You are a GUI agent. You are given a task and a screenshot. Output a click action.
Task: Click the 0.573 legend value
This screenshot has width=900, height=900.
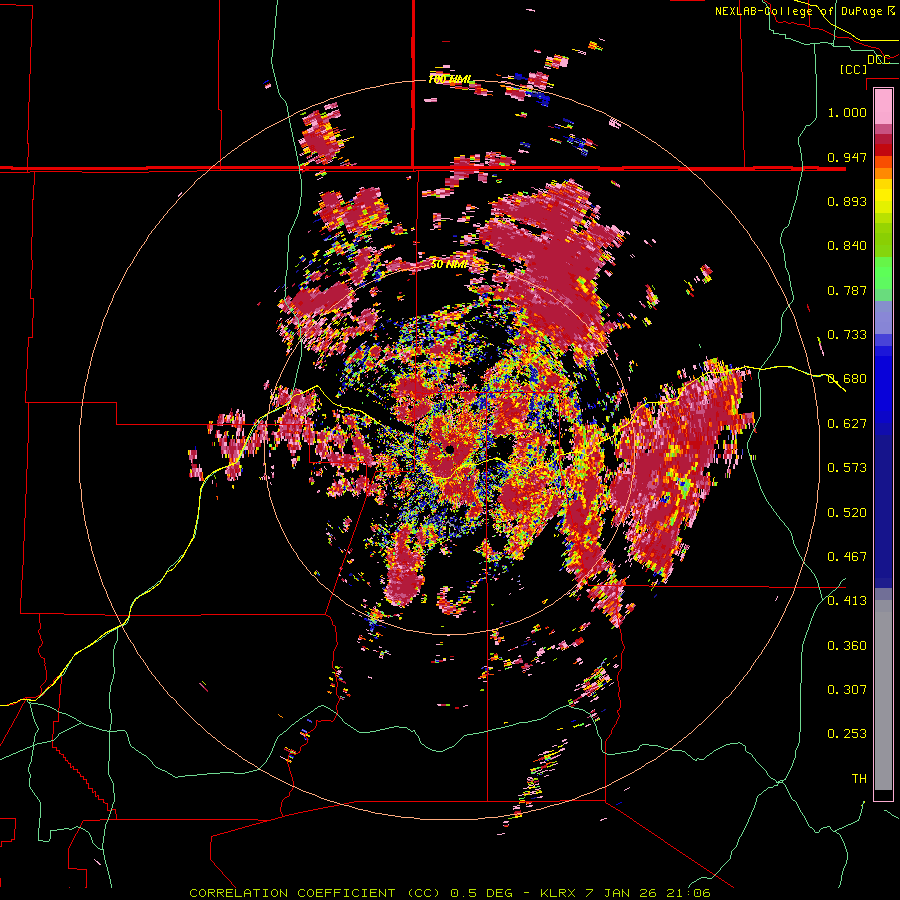point(847,468)
